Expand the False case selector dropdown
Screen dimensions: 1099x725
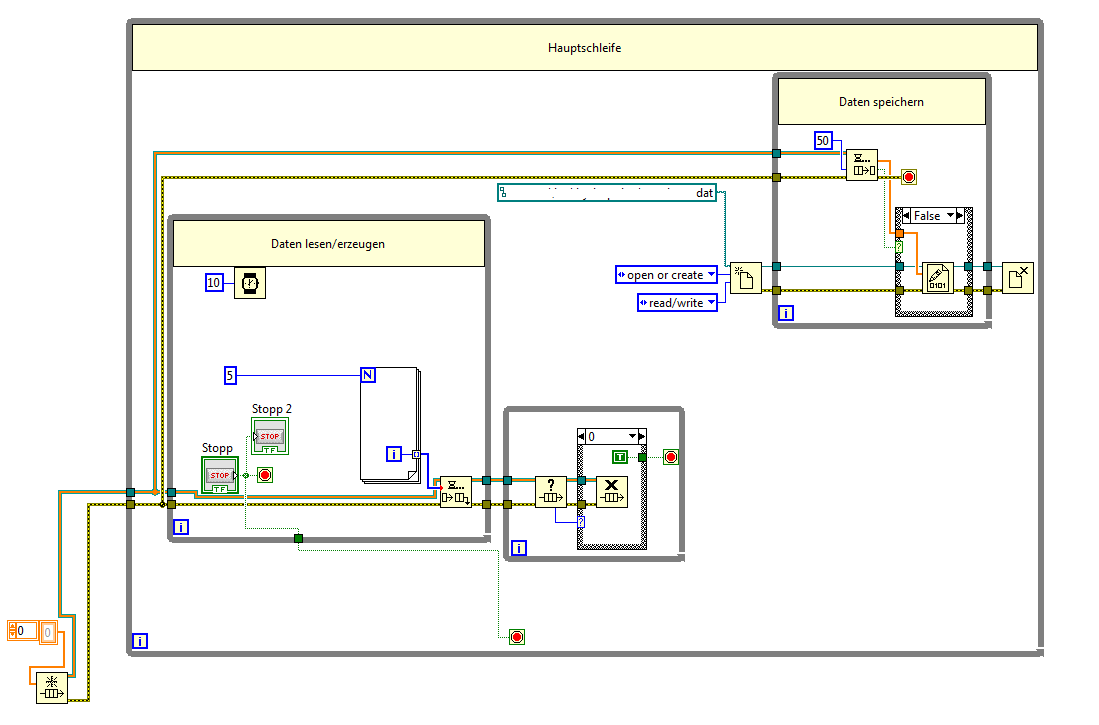tap(951, 216)
